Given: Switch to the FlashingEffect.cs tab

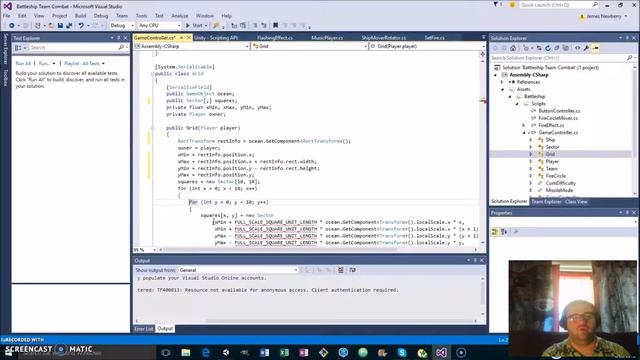Looking at the screenshot, I should [275, 38].
